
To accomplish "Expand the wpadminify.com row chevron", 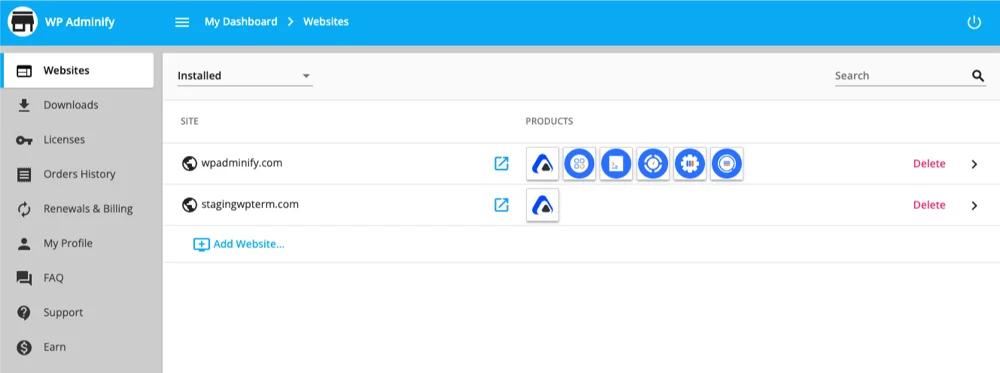I will (x=974, y=164).
